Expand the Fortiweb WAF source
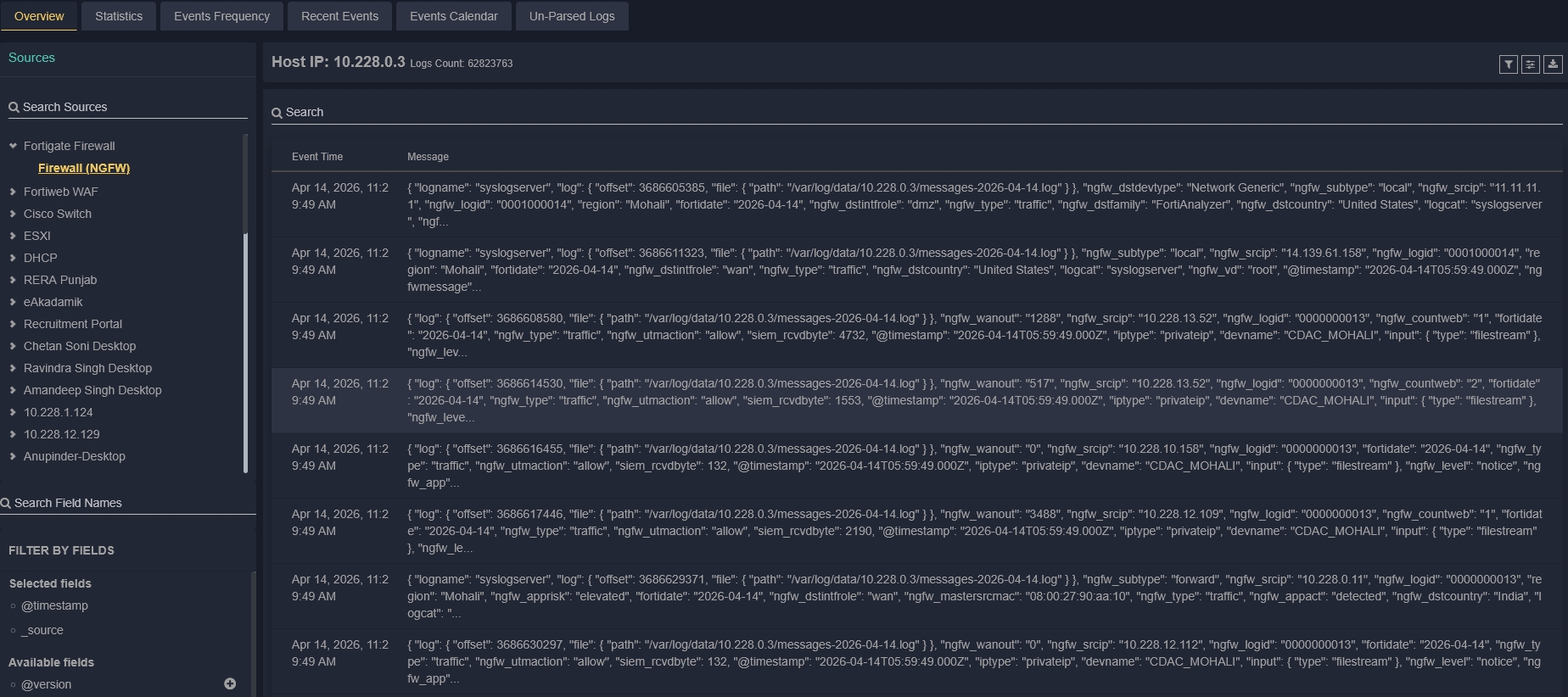1568x697 pixels. [13, 192]
